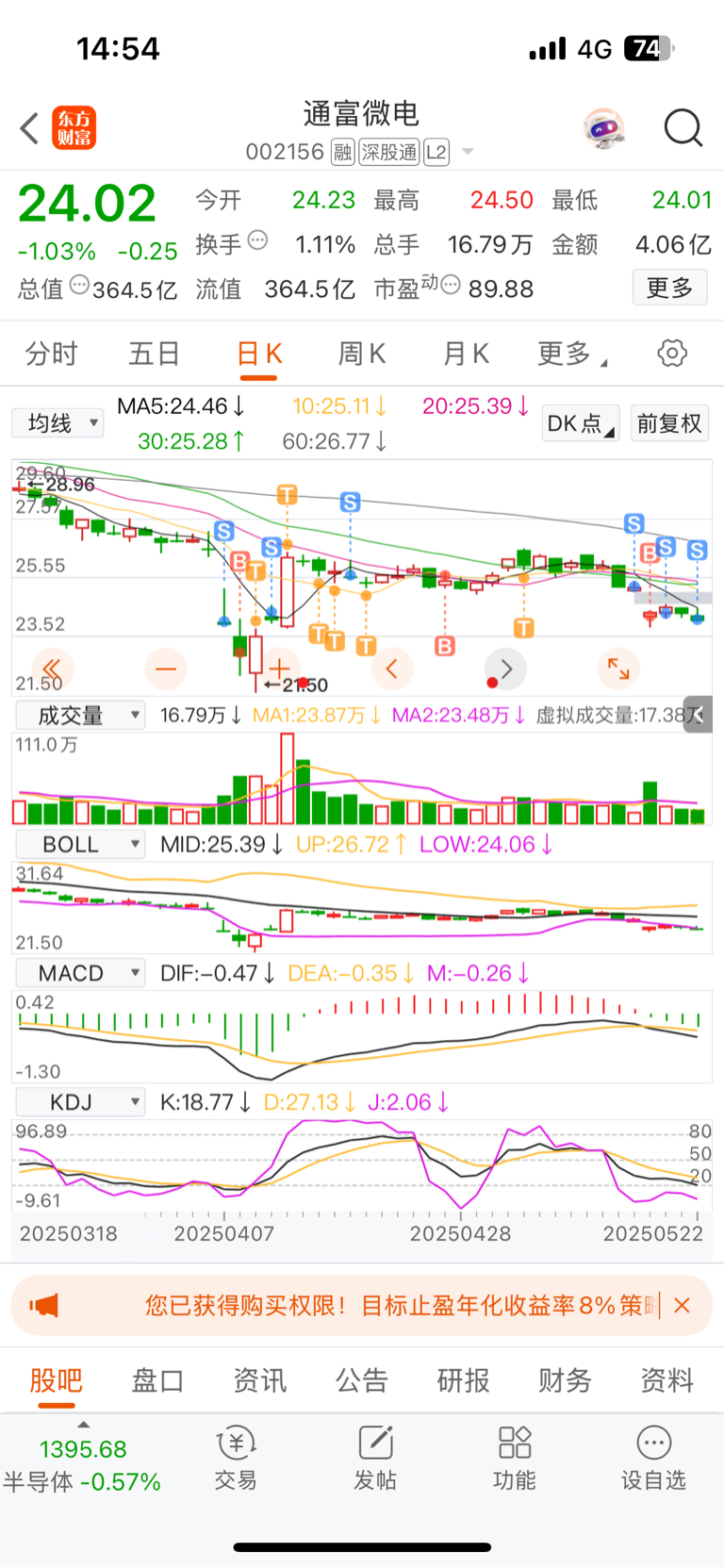Viewport: 724px width, 1568px height.
Task: Tap the back arrow icon
Action: click(x=29, y=128)
